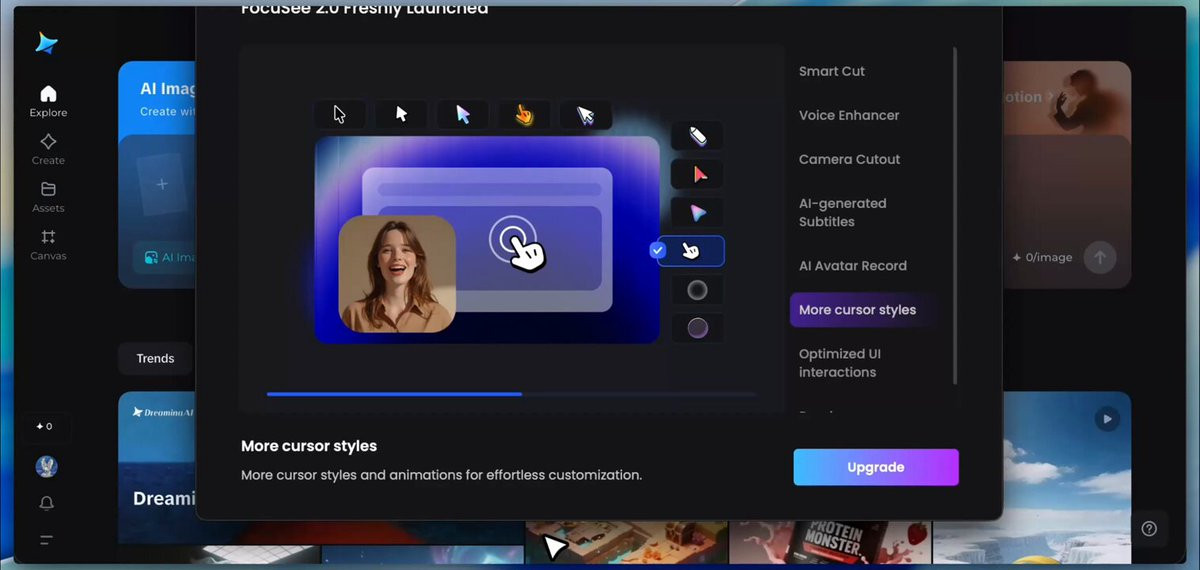Click the plus add-image placeholder

[x=163, y=185]
